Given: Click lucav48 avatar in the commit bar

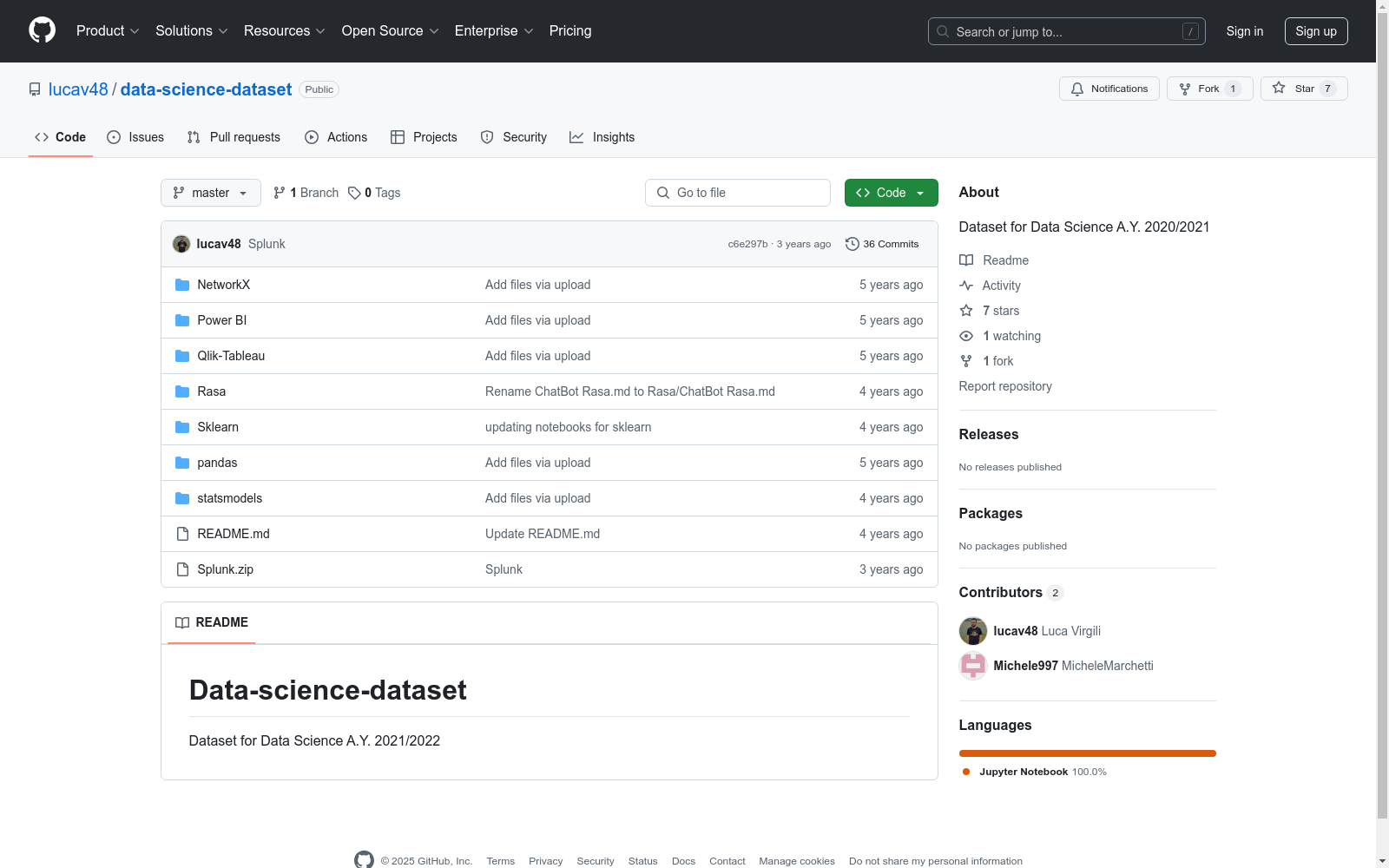Looking at the screenshot, I should [181, 244].
